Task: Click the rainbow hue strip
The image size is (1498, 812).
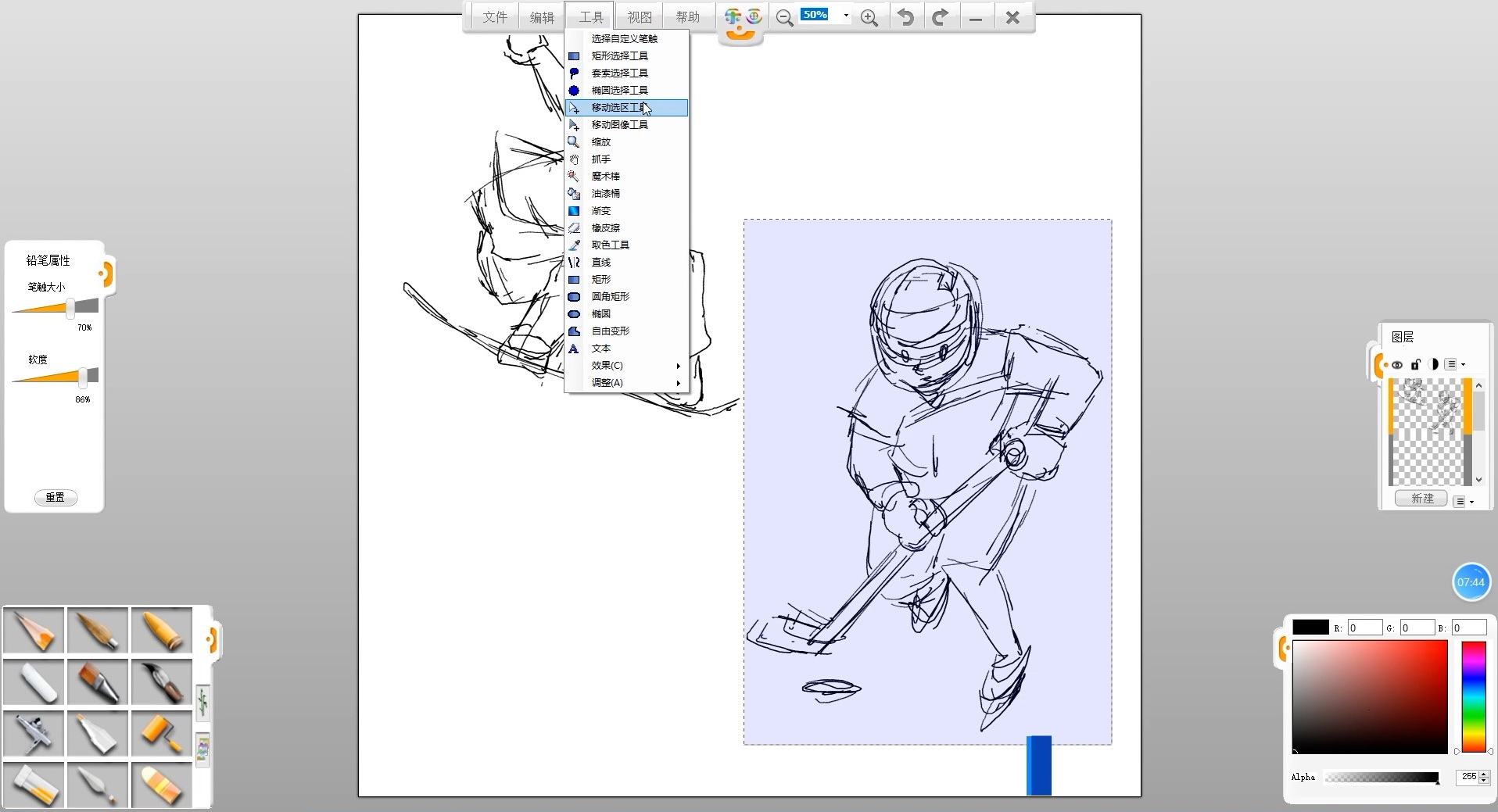Action: point(1474,696)
